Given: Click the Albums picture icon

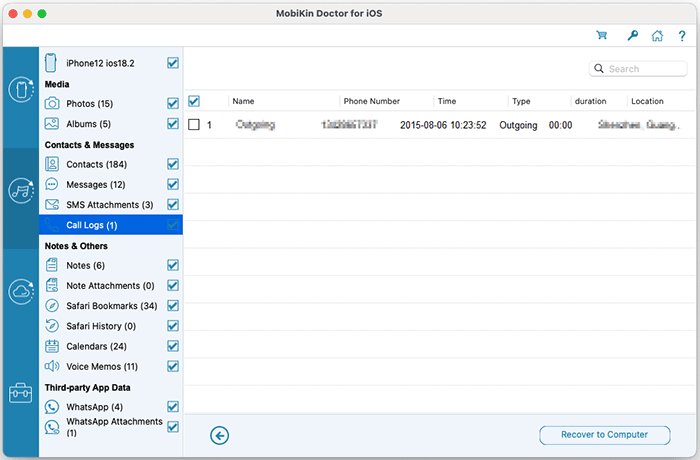Looking at the screenshot, I should click(52, 124).
